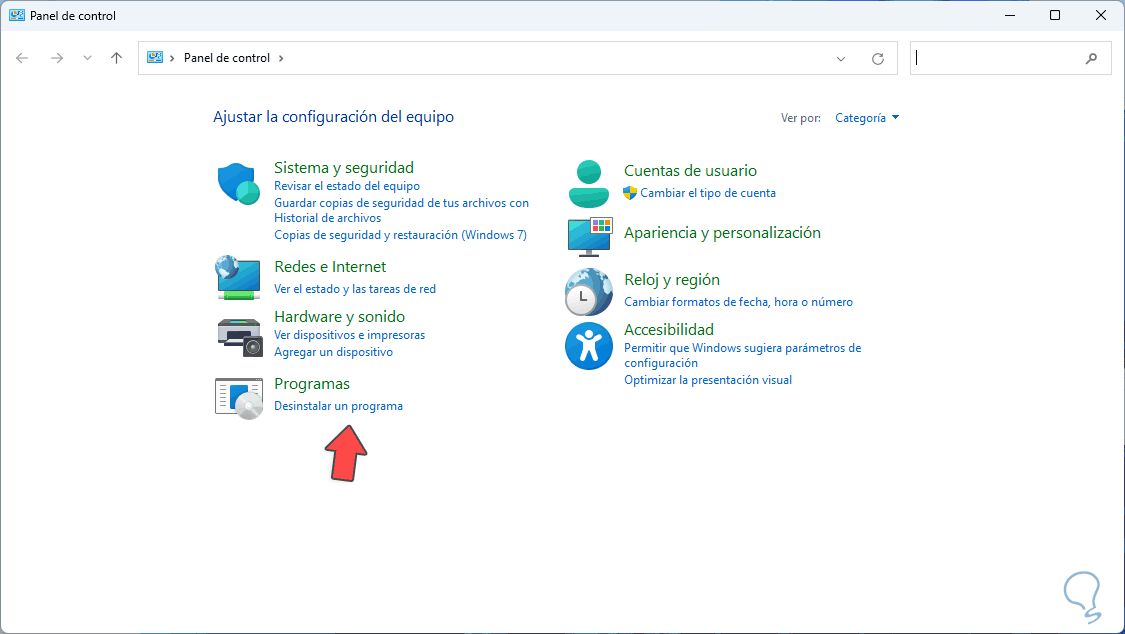Screen dimensions: 1125x634
Task: Expand chevron after Panel de control breadcrumb
Action: pyautogui.click(x=281, y=58)
